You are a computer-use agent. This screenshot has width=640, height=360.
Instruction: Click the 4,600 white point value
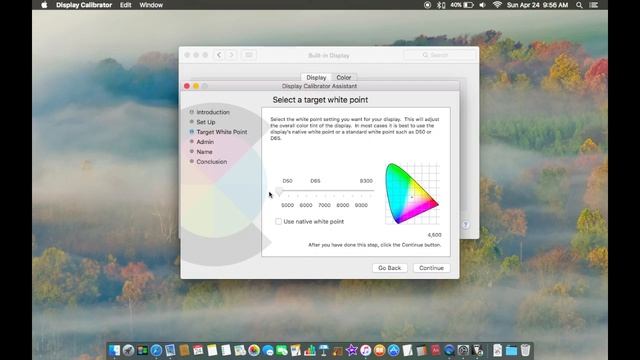pyautogui.click(x=434, y=235)
